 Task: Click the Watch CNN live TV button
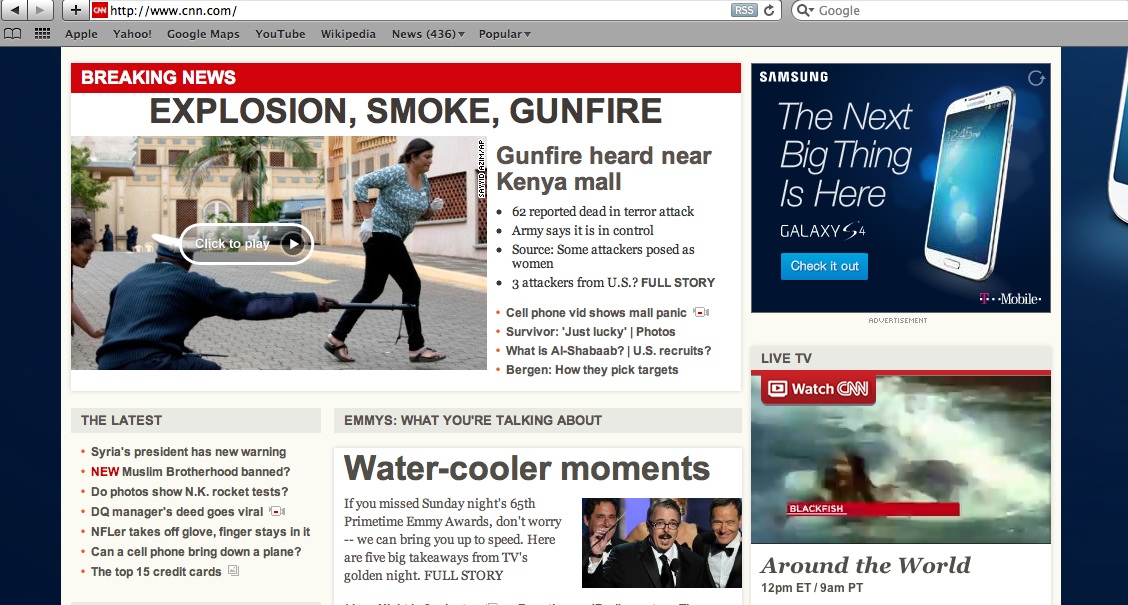coord(818,389)
